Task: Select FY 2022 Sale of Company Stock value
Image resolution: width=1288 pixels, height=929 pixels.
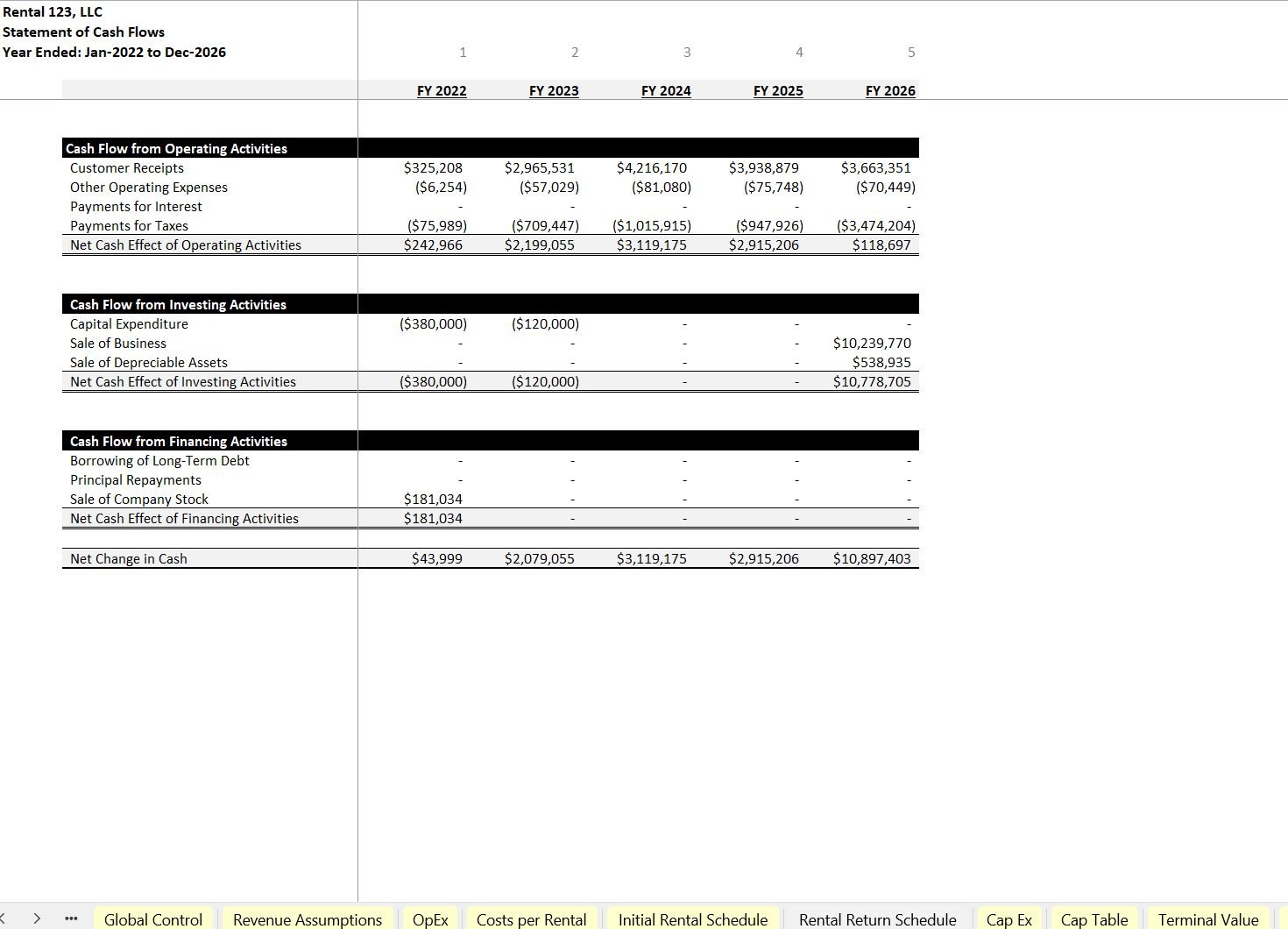Action: [x=433, y=500]
